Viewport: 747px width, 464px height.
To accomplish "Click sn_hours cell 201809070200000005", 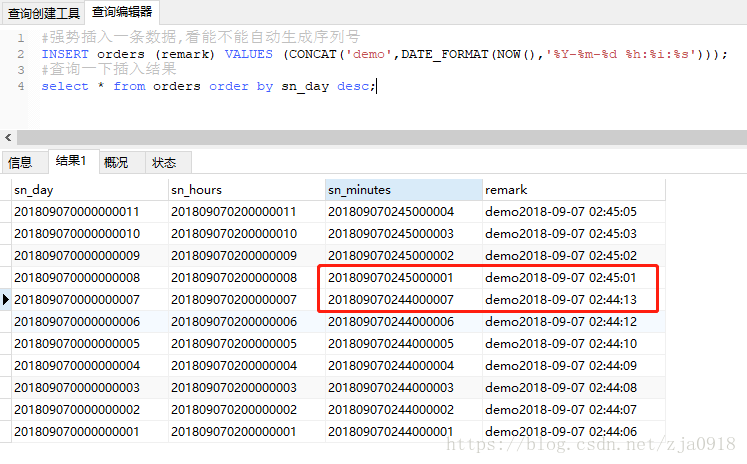I will point(247,343).
